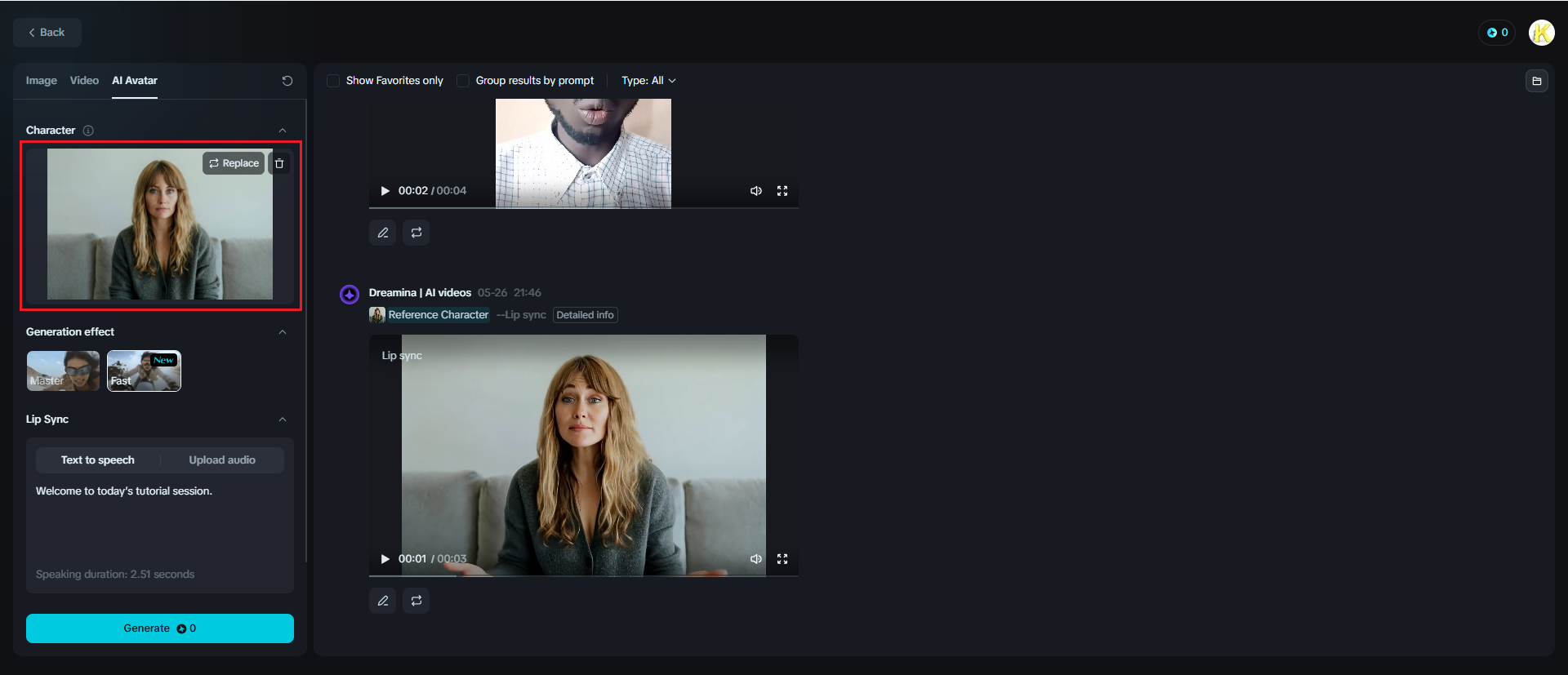The height and width of the screenshot is (675, 1568).
Task: Click the Generate button
Action: (x=160, y=628)
